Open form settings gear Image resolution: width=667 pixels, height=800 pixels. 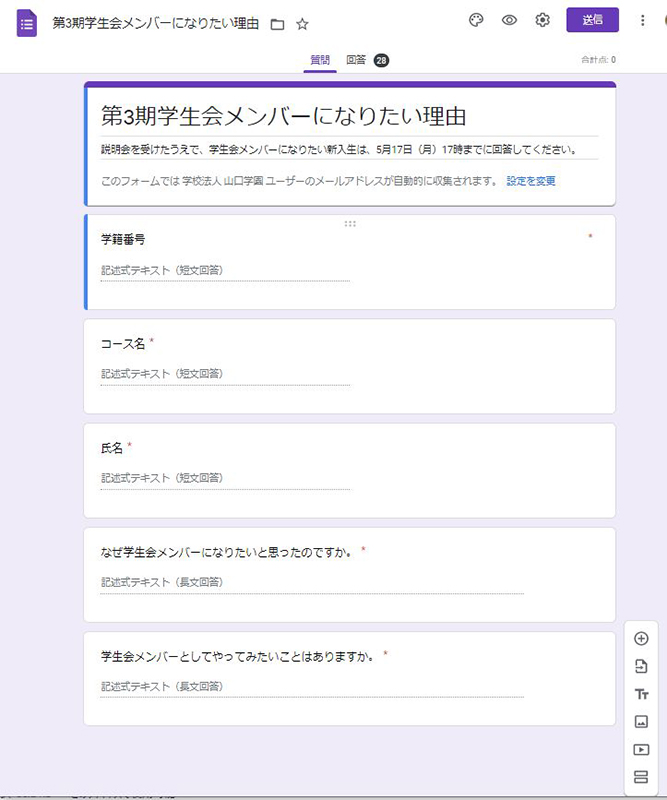tap(542, 20)
